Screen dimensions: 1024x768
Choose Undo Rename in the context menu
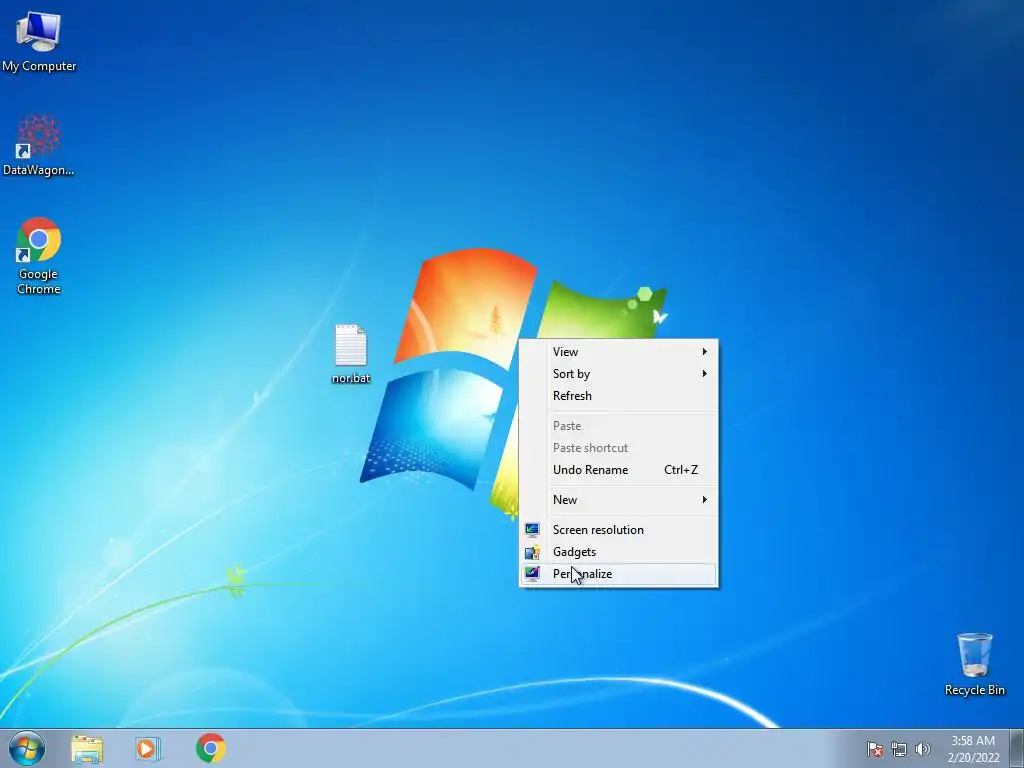[x=618, y=470]
